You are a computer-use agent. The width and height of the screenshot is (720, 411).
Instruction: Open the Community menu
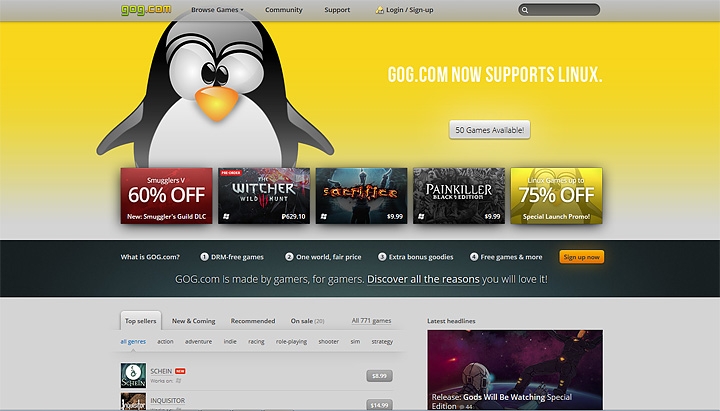coord(284,10)
